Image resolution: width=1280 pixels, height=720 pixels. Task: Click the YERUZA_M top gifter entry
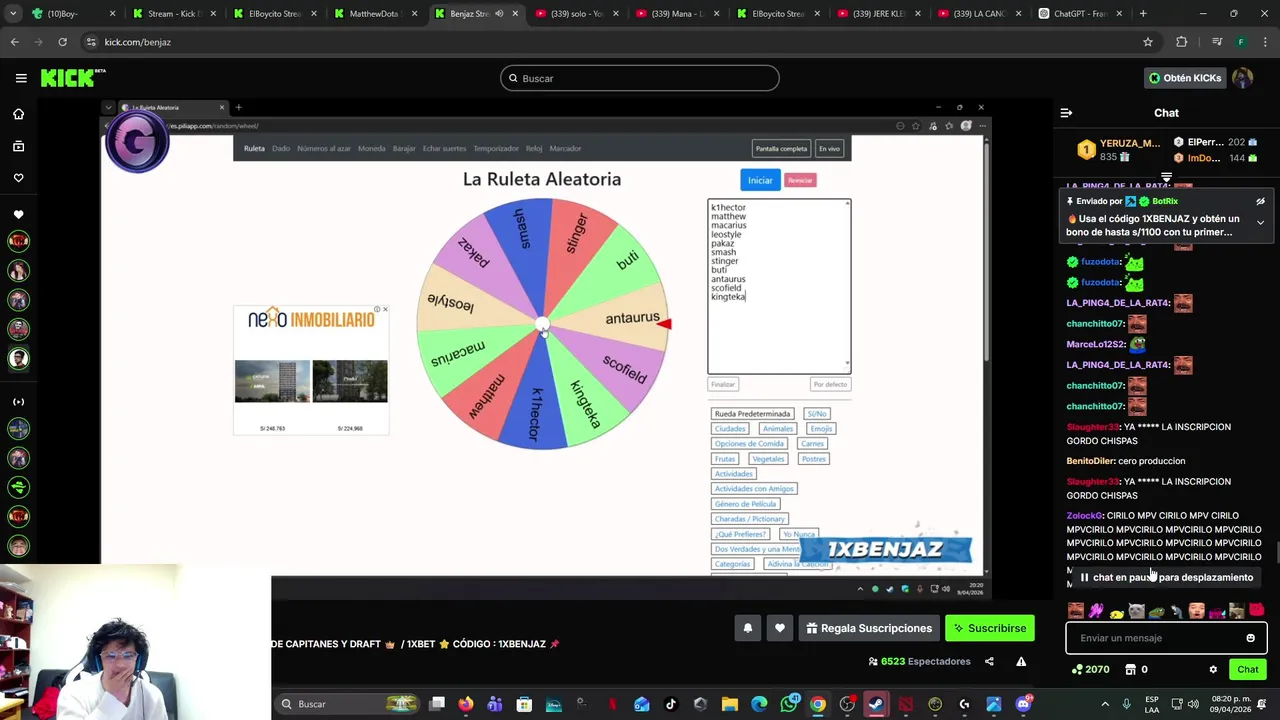click(x=1119, y=150)
